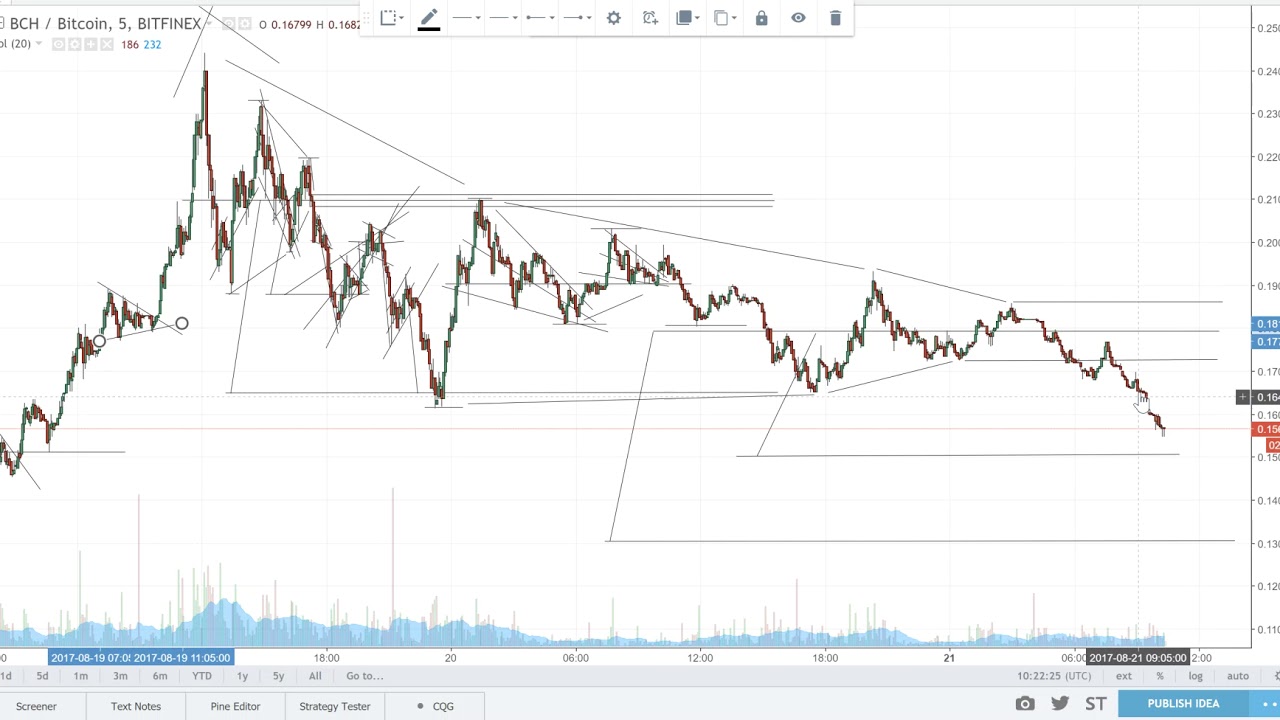This screenshot has height=720, width=1280.
Task: Open the right line-end arrow dropdown
Action: [x=577, y=18]
